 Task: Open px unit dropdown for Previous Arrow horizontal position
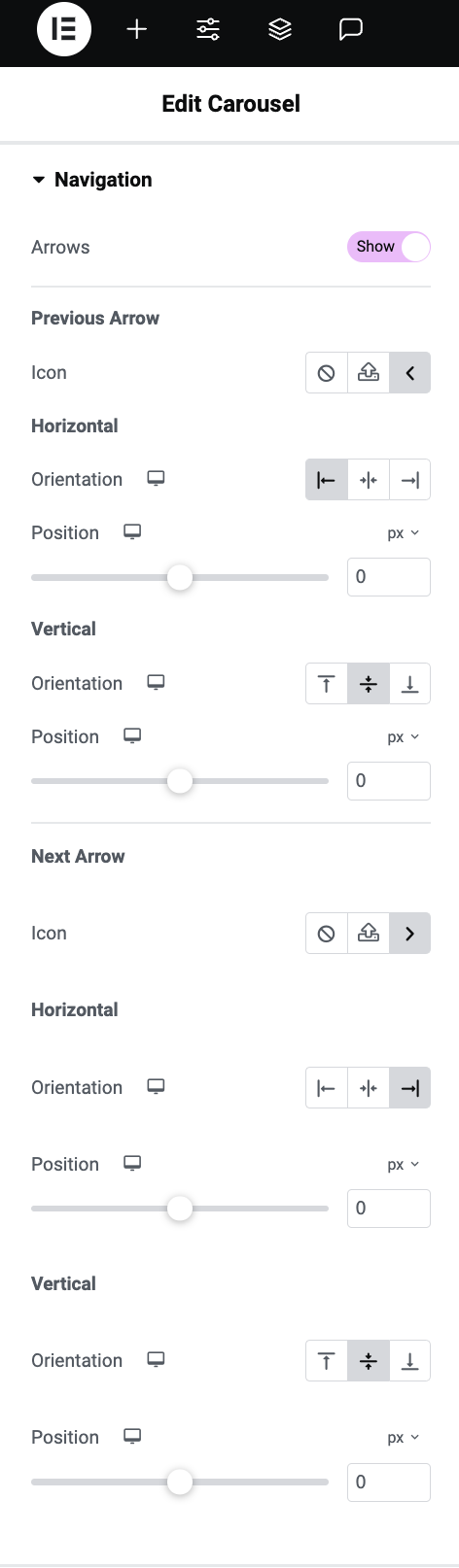[x=403, y=532]
